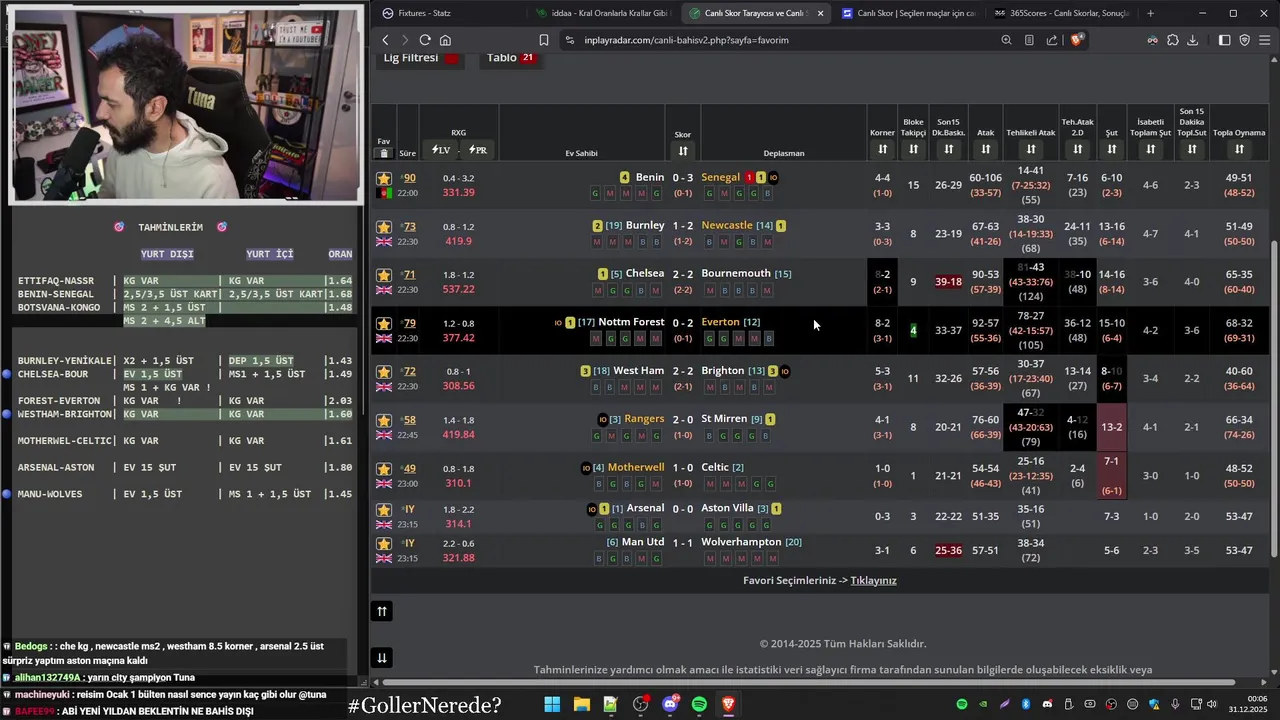Open the minute 90 link for Benin match
This screenshot has height=720, width=1280.
tap(410, 178)
